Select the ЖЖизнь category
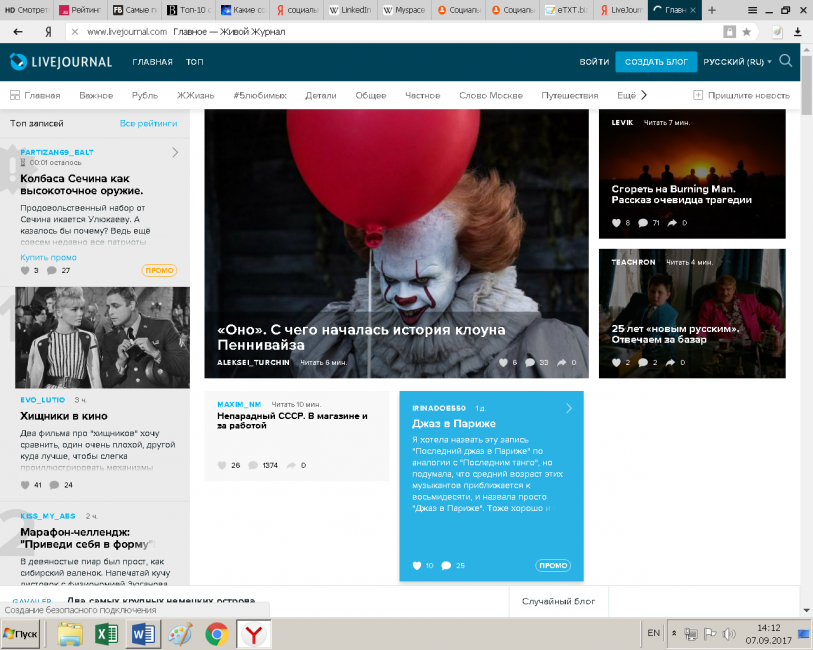Screen dimensions: 813x650 195,95
